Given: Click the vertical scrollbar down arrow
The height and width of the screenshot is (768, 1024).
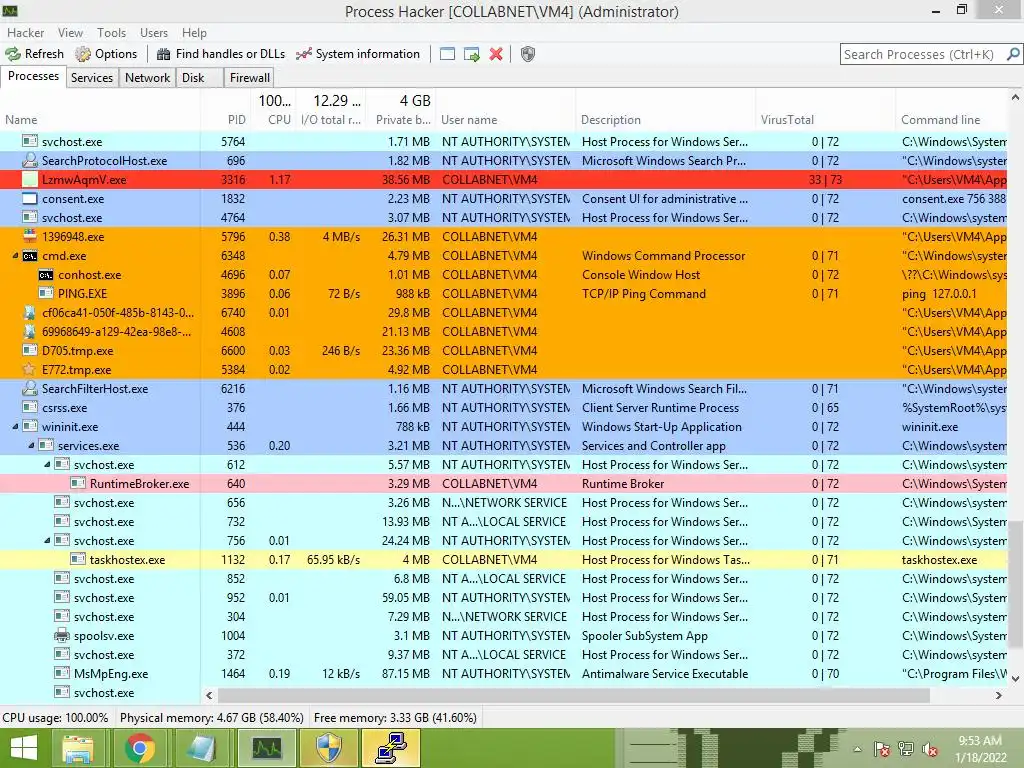Looking at the screenshot, I should coord(1016,679).
